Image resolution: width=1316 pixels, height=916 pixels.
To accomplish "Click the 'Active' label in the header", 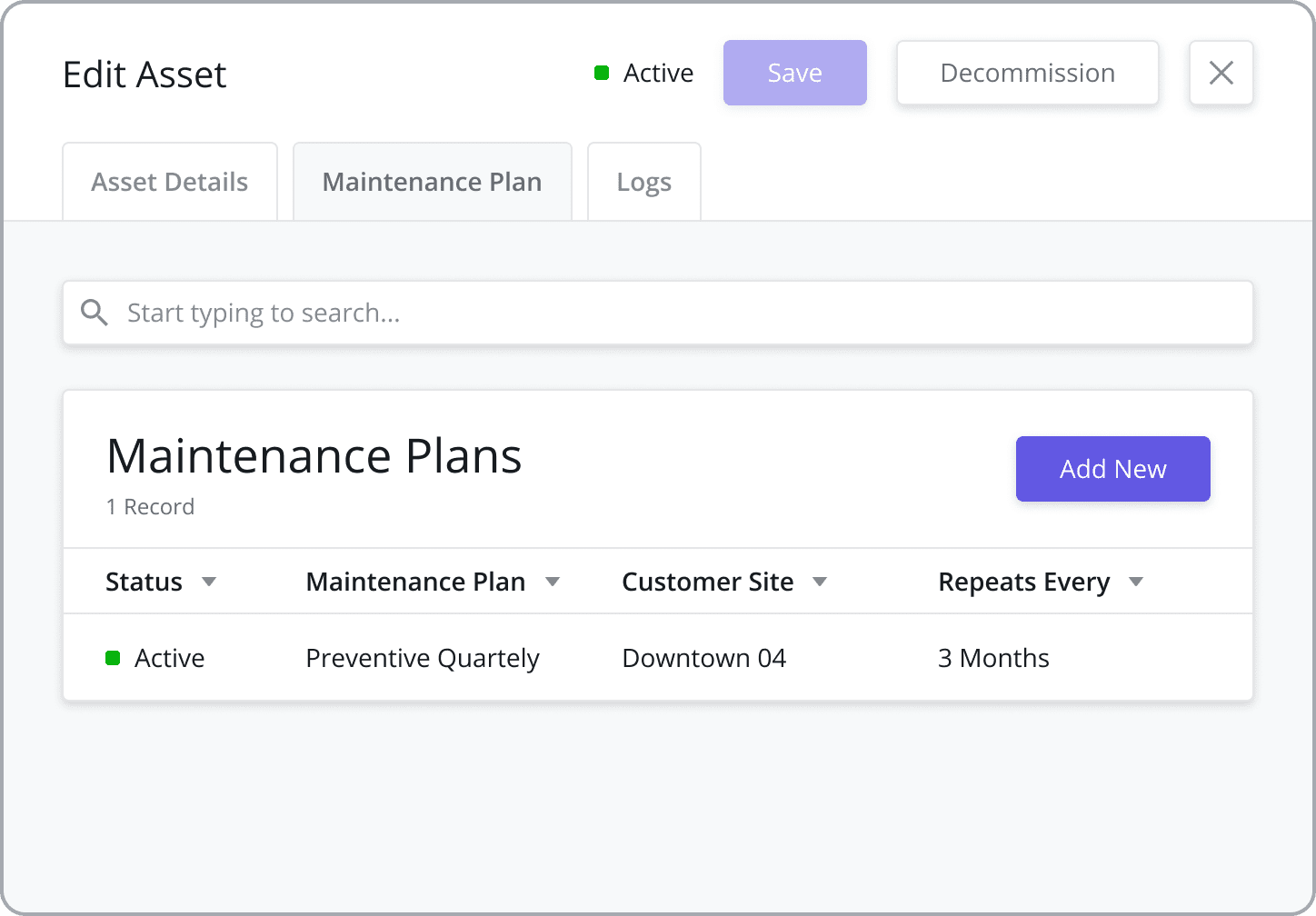I will point(659,73).
